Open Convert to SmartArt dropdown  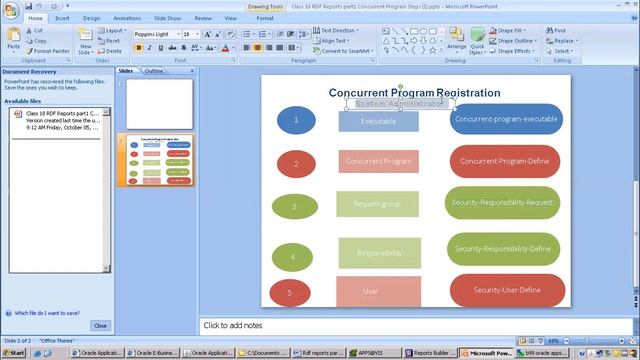coord(343,51)
